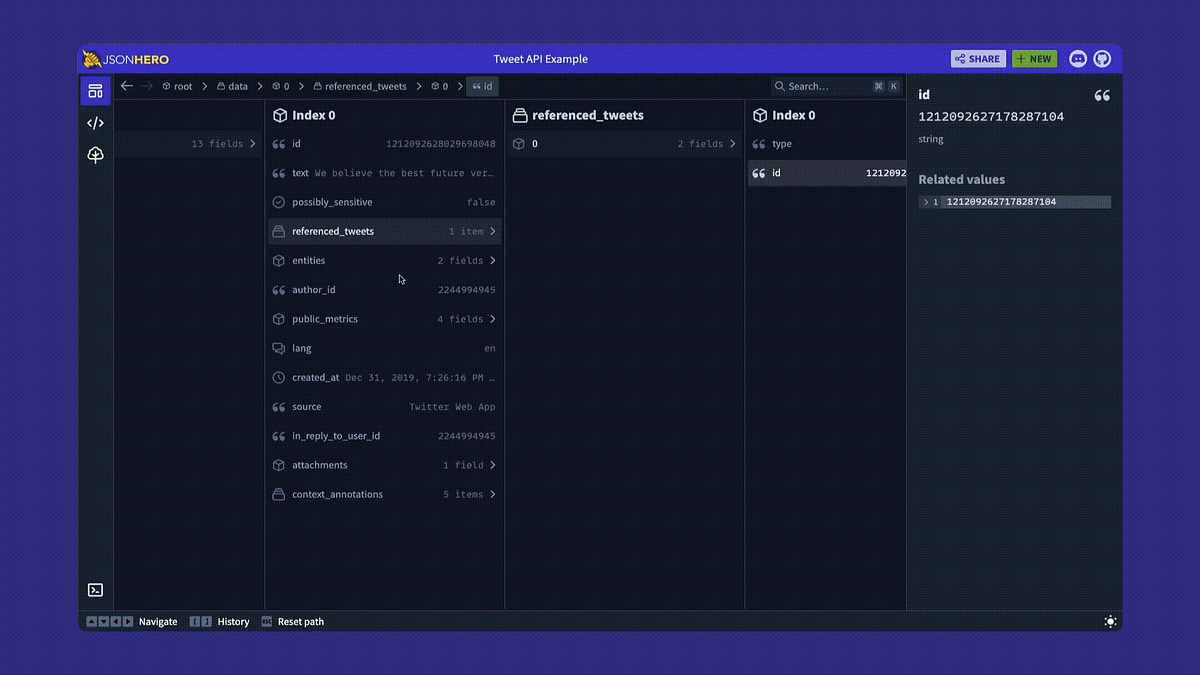This screenshot has width=1200, height=675.
Task: Open the GitHub icon in the header
Action: 1102,58
